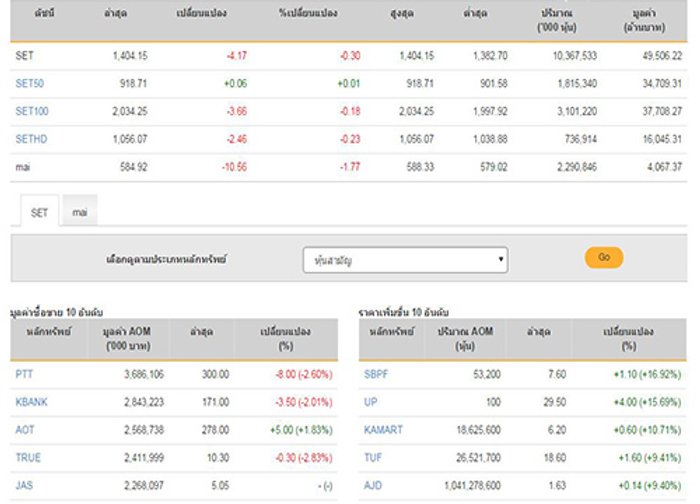Select TUF last price 18.60

click(555, 458)
